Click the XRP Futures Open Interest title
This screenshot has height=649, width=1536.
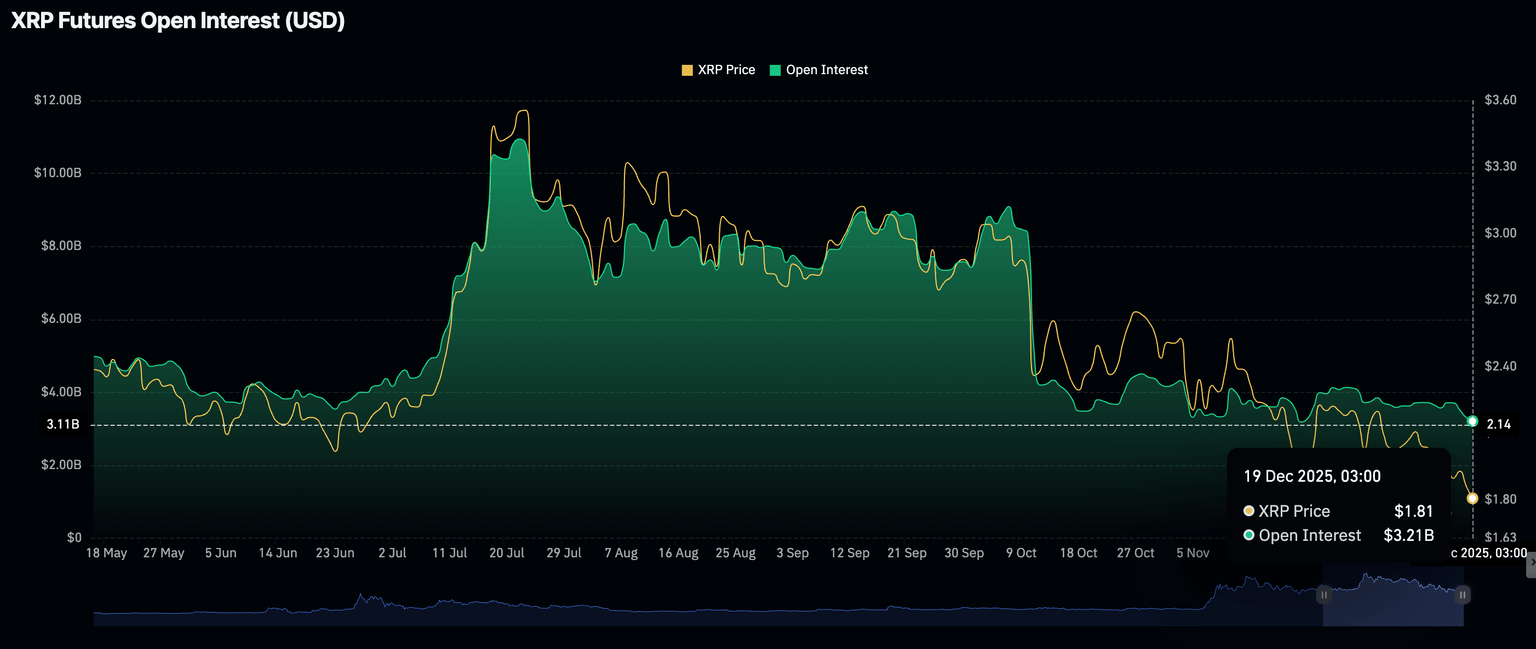[178, 22]
